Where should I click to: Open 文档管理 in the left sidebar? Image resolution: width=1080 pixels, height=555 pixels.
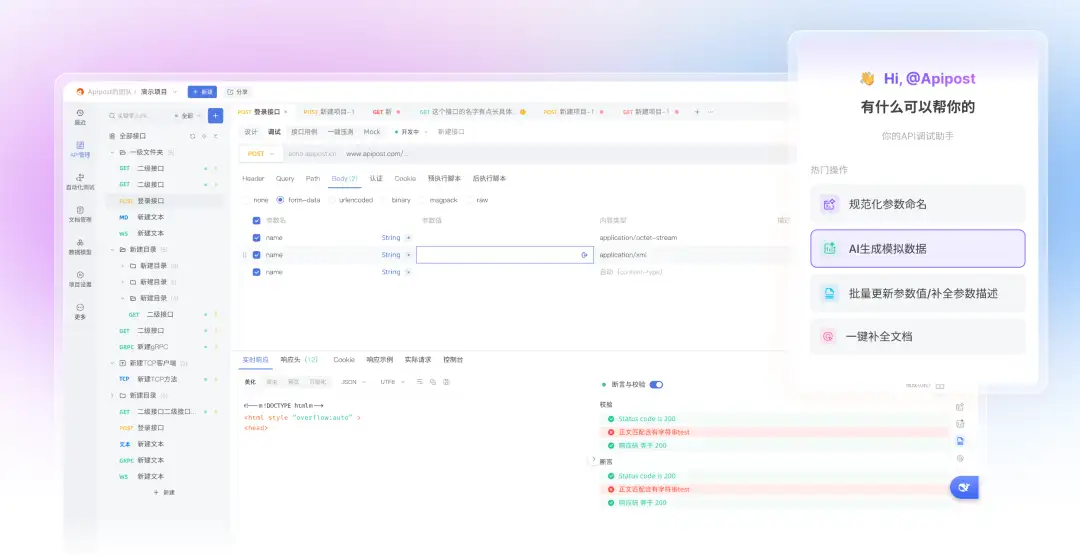(x=80, y=213)
